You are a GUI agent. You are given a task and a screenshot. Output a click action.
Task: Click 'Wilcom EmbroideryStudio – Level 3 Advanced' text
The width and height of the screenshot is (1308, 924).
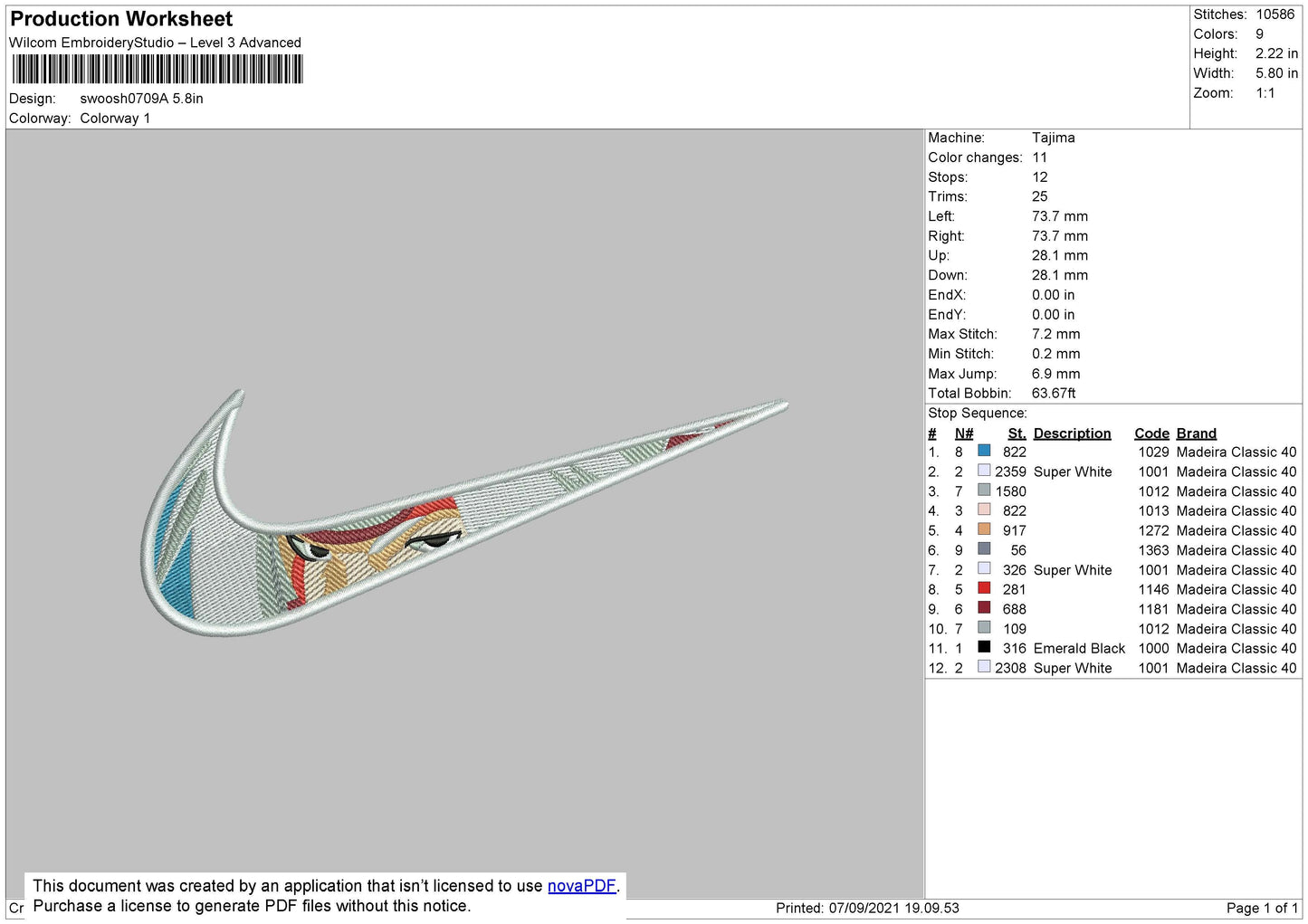click(x=155, y=43)
